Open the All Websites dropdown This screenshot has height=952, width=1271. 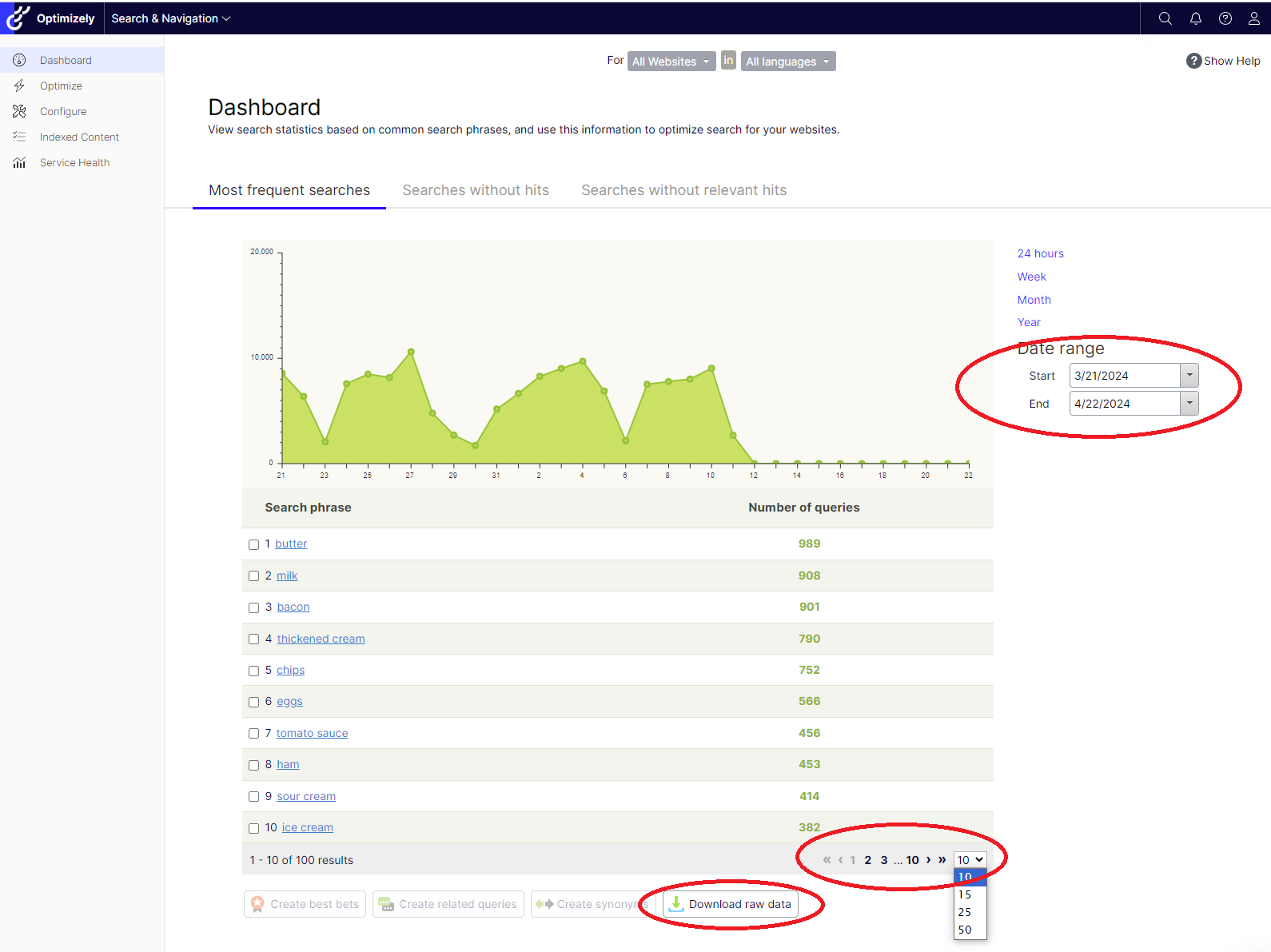pos(671,62)
